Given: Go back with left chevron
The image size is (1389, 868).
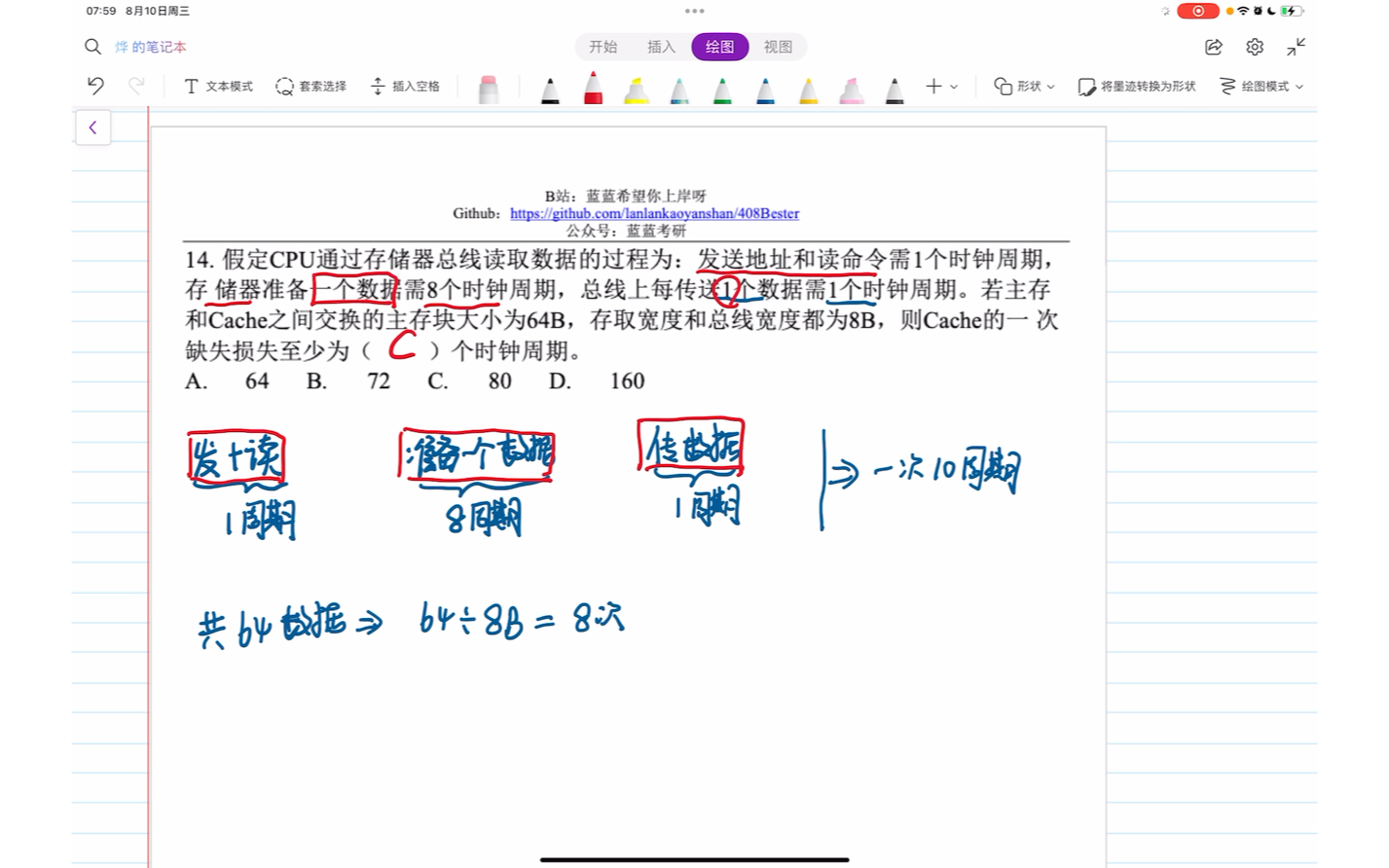Looking at the screenshot, I should tap(92, 127).
